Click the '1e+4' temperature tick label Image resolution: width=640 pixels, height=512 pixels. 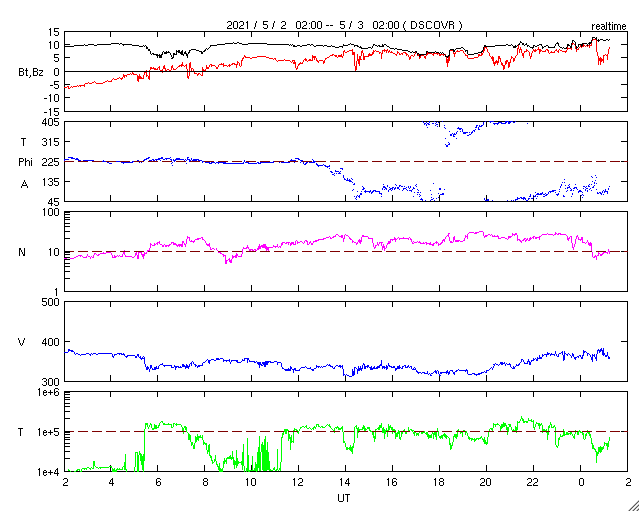click(x=49, y=472)
